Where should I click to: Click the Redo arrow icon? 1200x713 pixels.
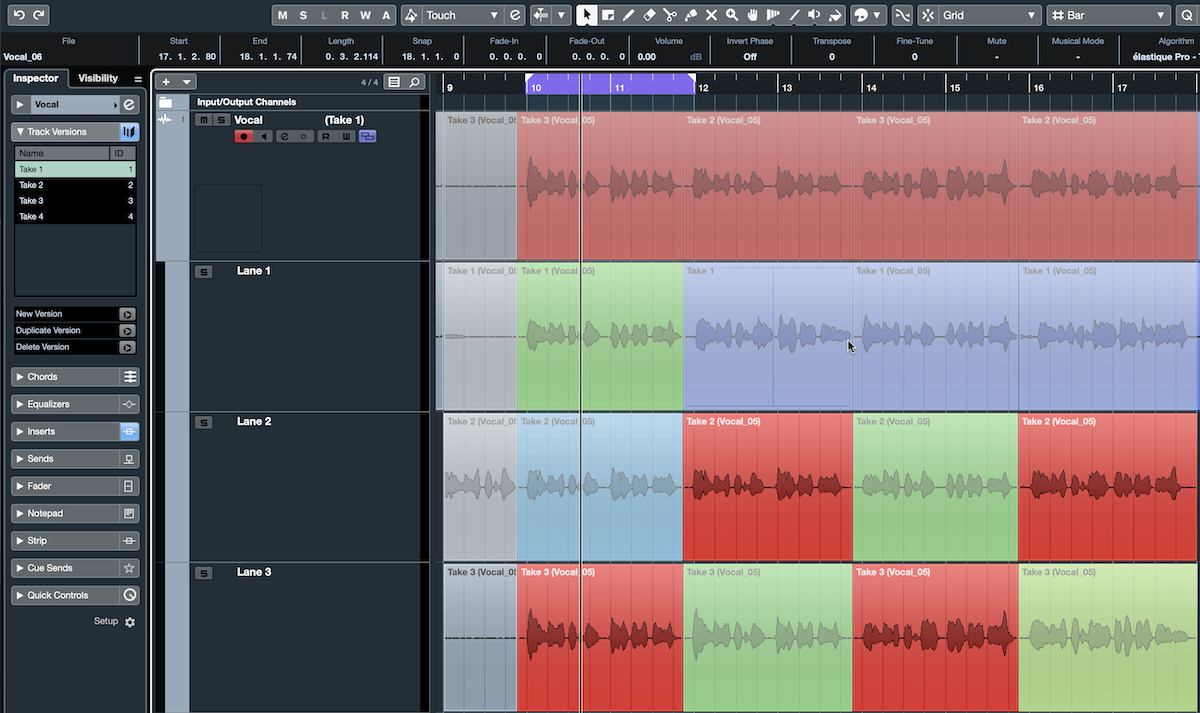point(39,15)
